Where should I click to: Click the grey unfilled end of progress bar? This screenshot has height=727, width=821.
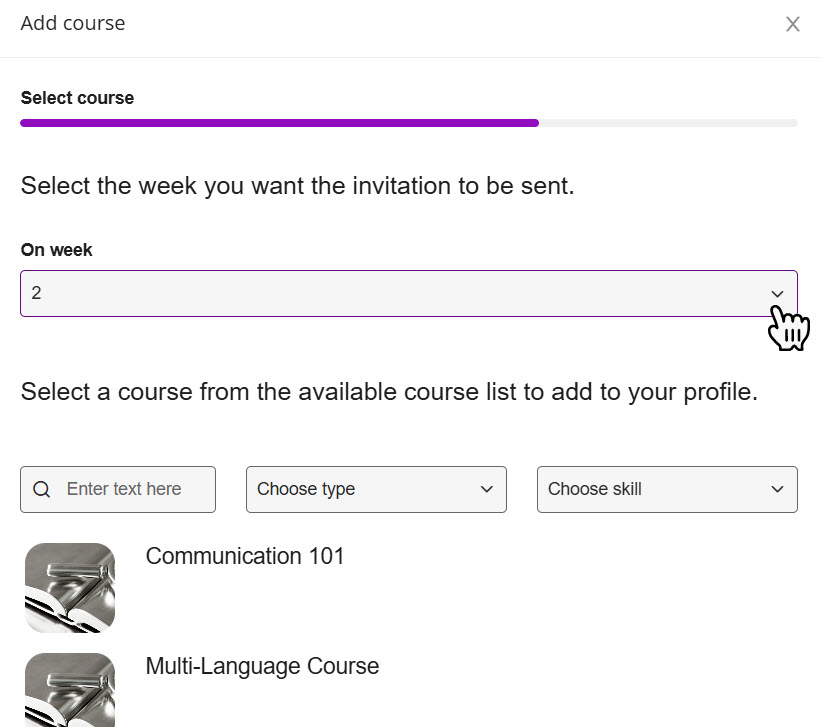[x=668, y=123]
